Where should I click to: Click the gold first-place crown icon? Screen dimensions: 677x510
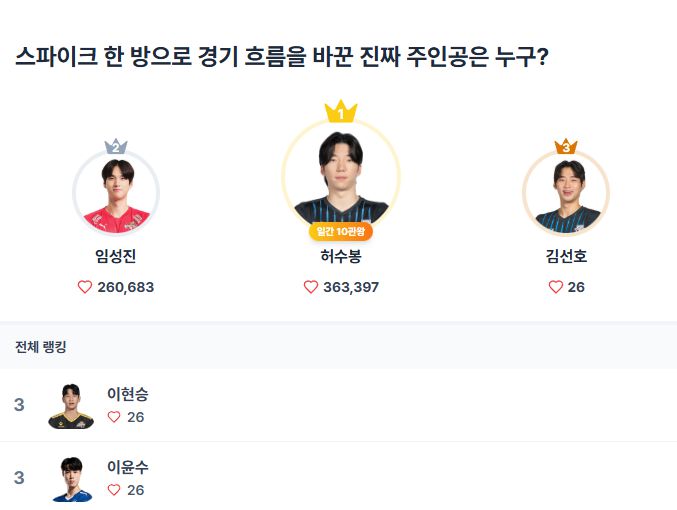tap(340, 112)
